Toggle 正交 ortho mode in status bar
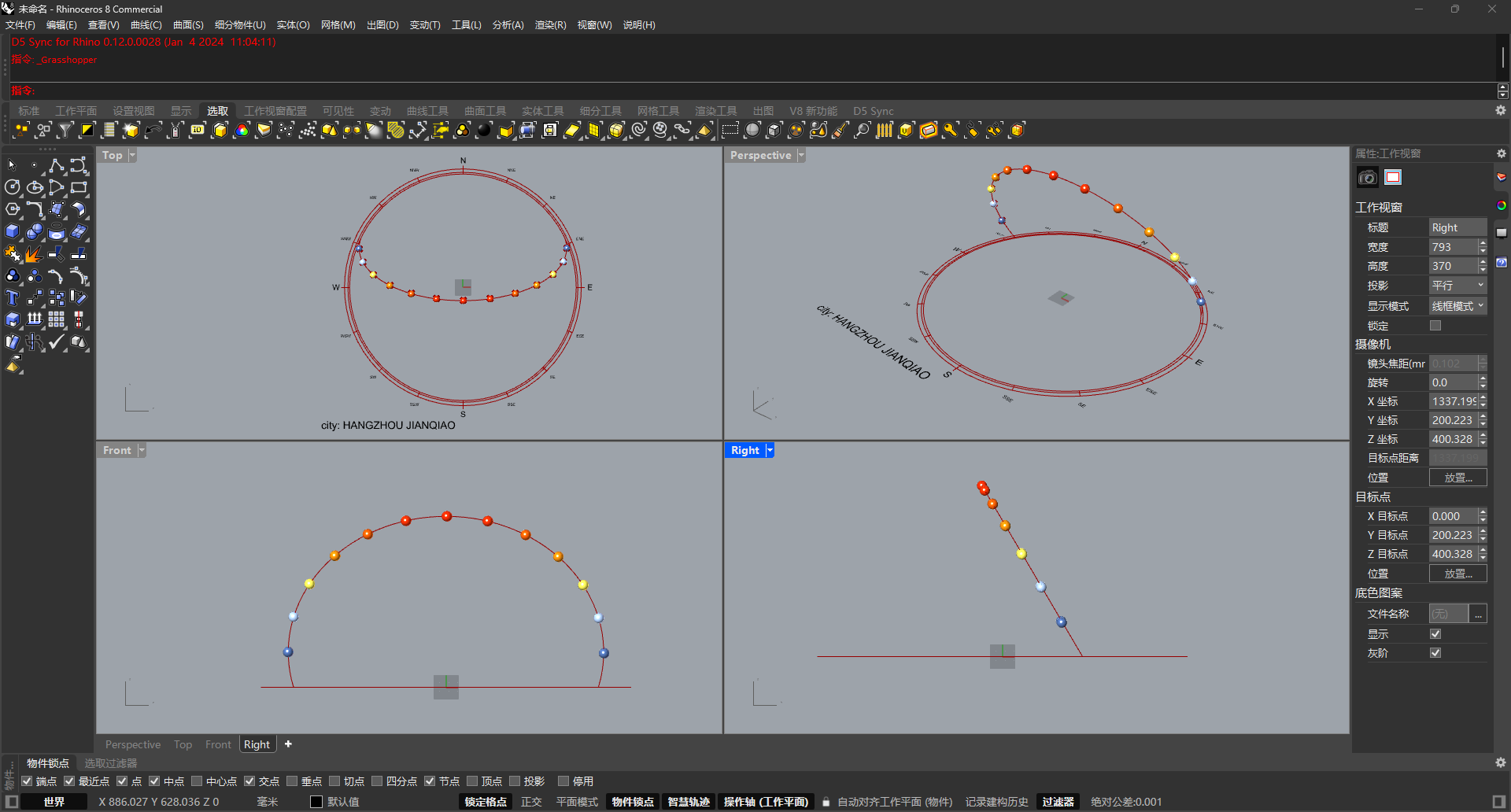The width and height of the screenshot is (1511, 812). [x=531, y=802]
